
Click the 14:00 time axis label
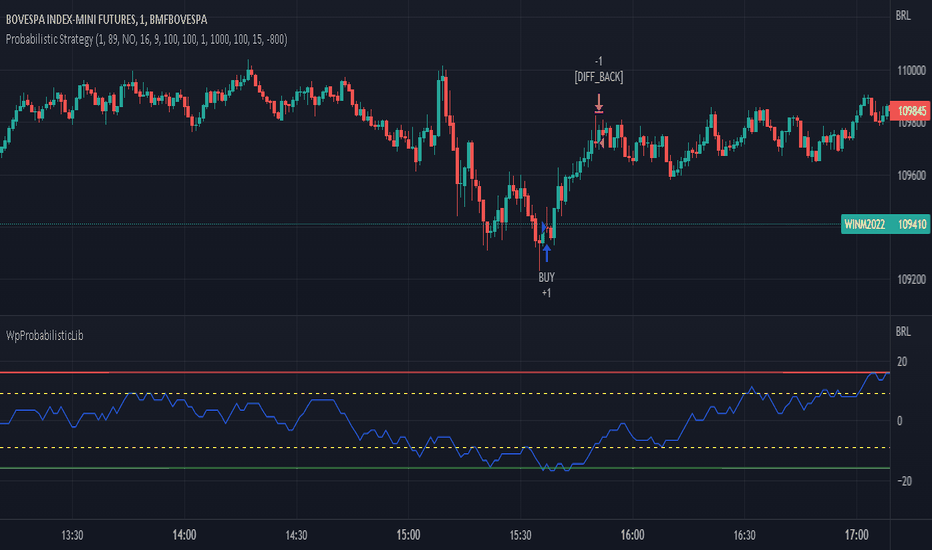(x=184, y=535)
